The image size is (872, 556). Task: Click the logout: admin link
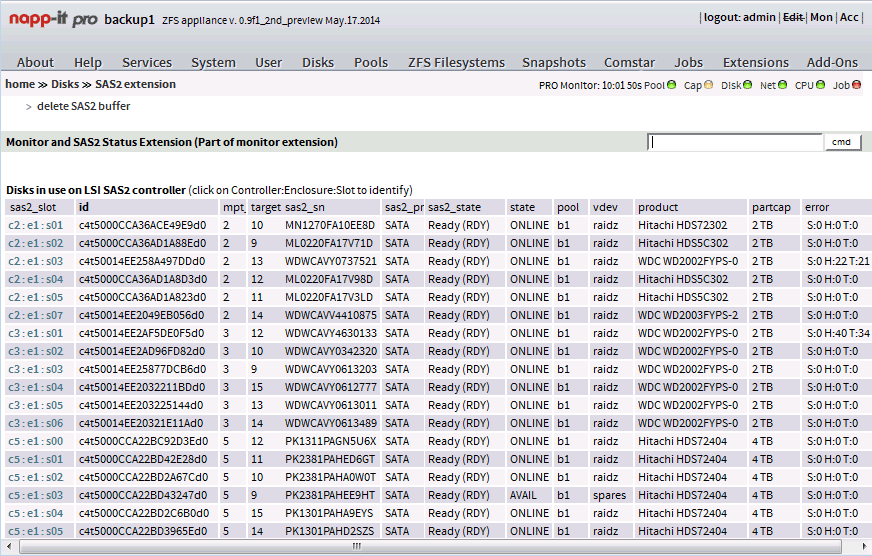[x=739, y=17]
